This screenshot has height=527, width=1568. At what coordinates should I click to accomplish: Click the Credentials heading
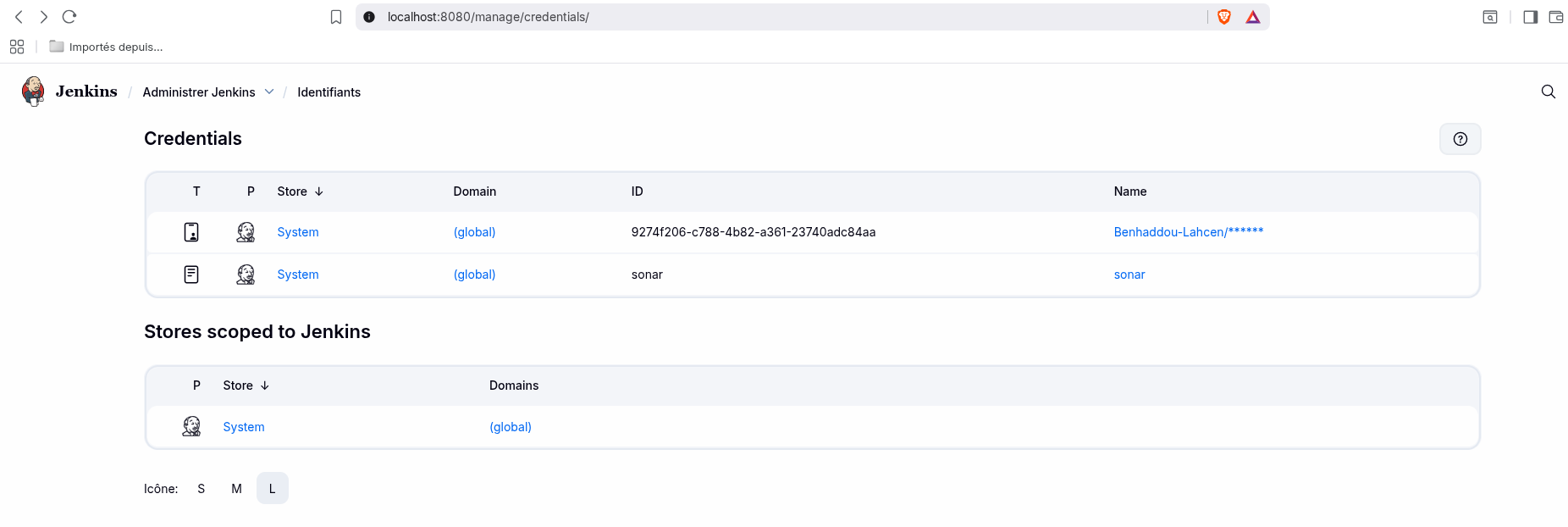pos(193,138)
